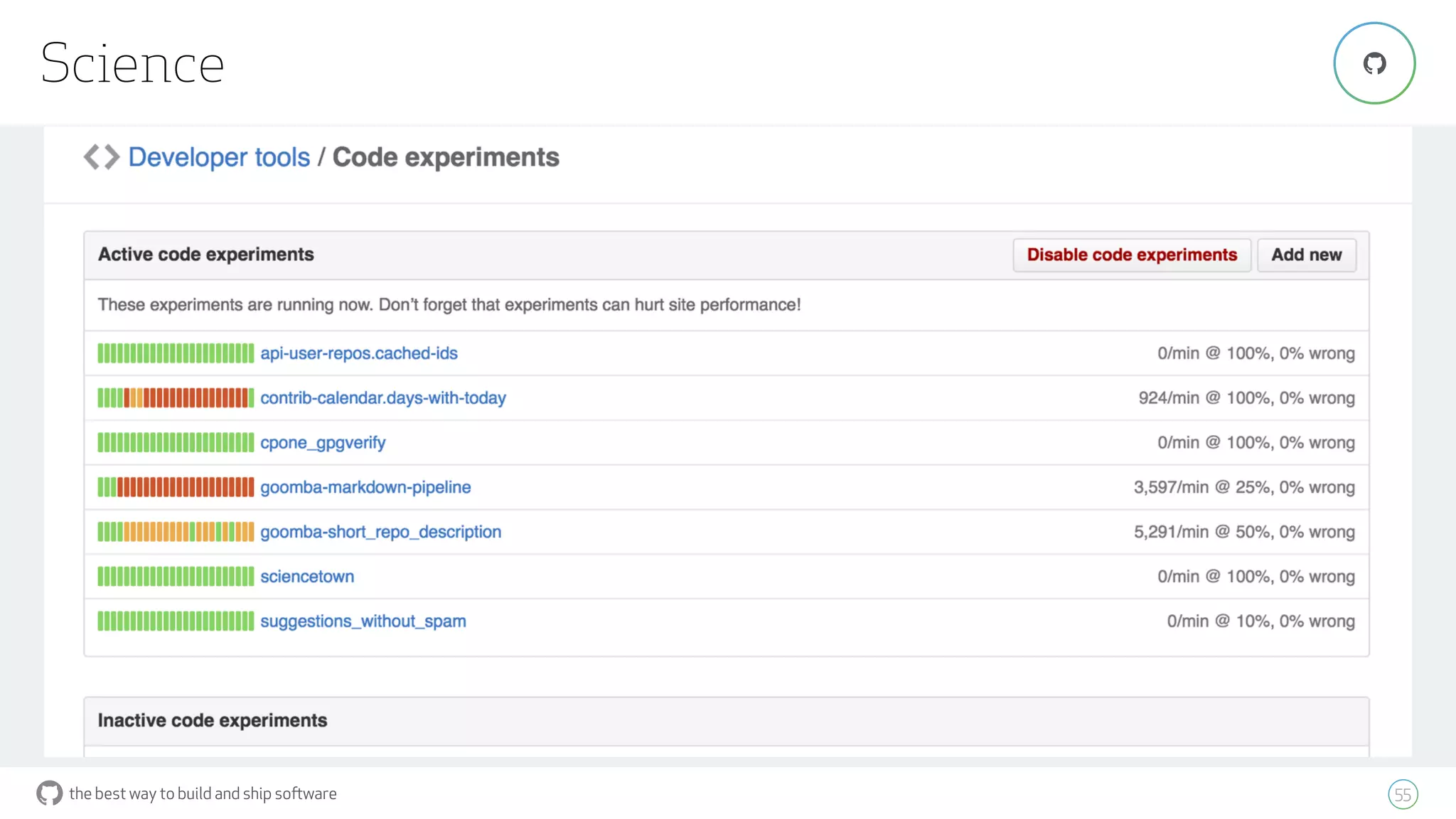Screen dimensions: 1456x819
Task: Click the Add new button
Action: pyautogui.click(x=1306, y=255)
